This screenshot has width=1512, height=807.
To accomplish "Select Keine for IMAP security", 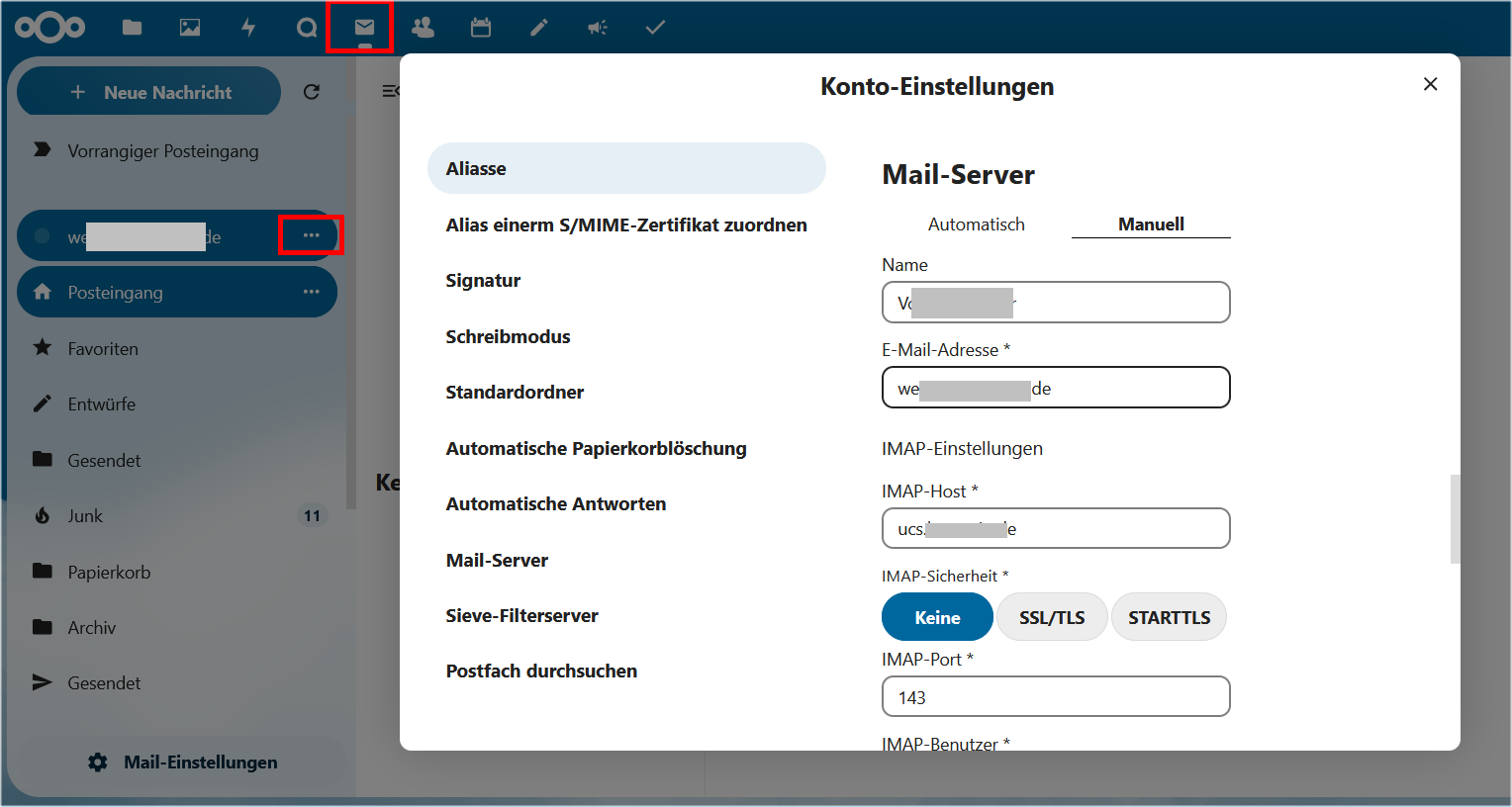I will (936, 617).
